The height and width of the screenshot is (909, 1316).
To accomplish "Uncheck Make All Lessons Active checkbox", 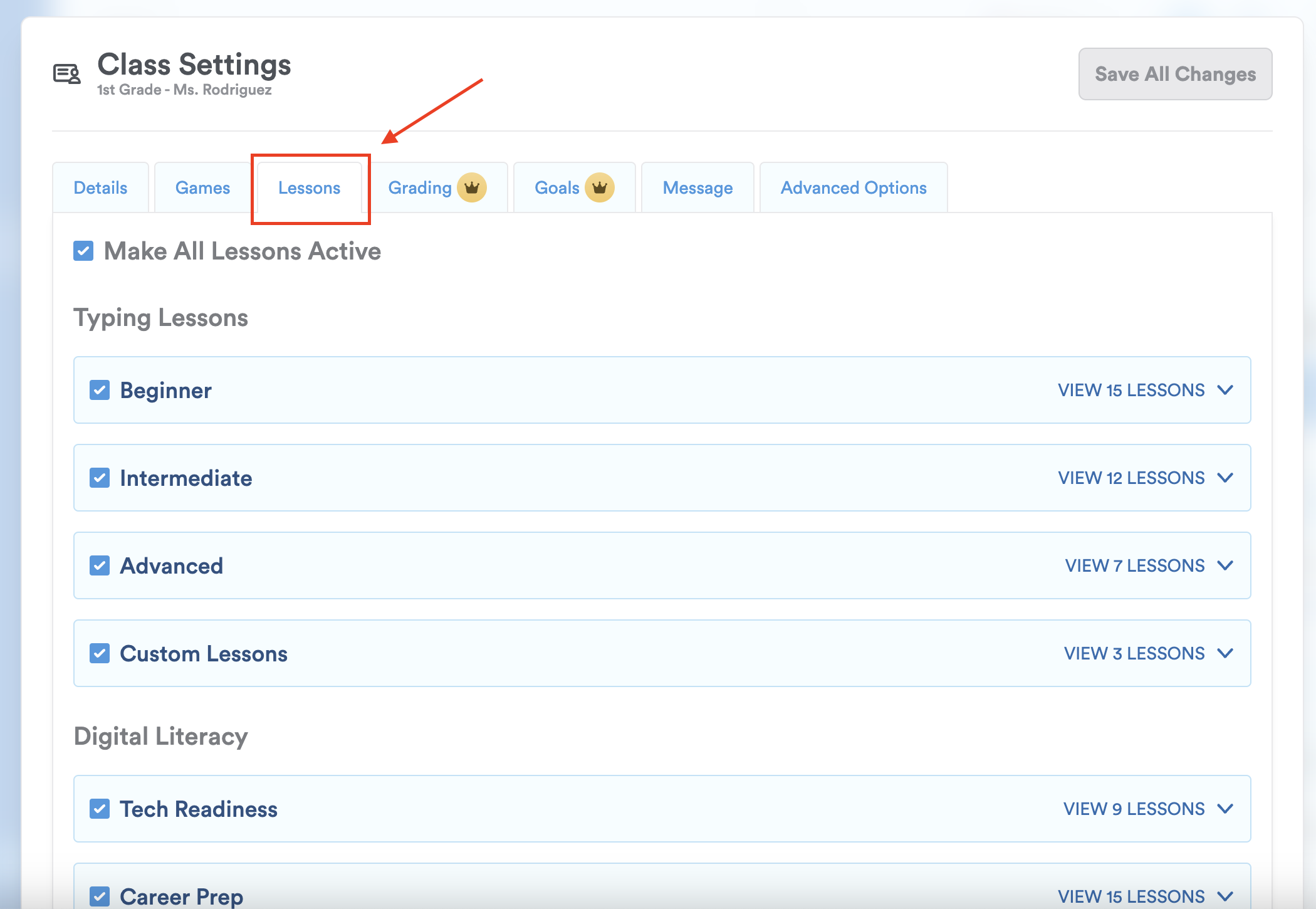I will click(x=83, y=251).
